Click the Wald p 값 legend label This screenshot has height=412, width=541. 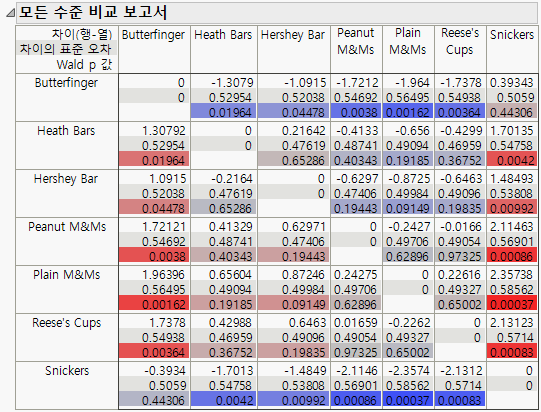click(85, 64)
